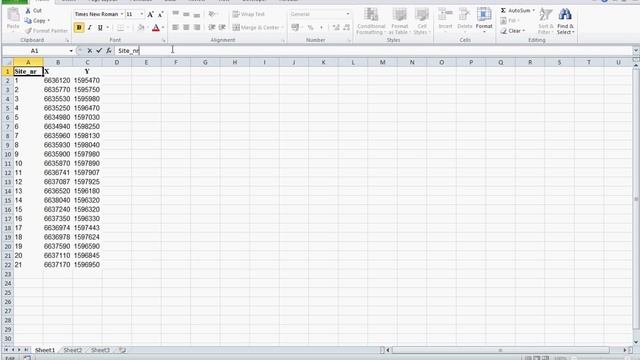The width and height of the screenshot is (640, 360).
Task: Open Conditional Formatting menu
Action: pos(371,21)
